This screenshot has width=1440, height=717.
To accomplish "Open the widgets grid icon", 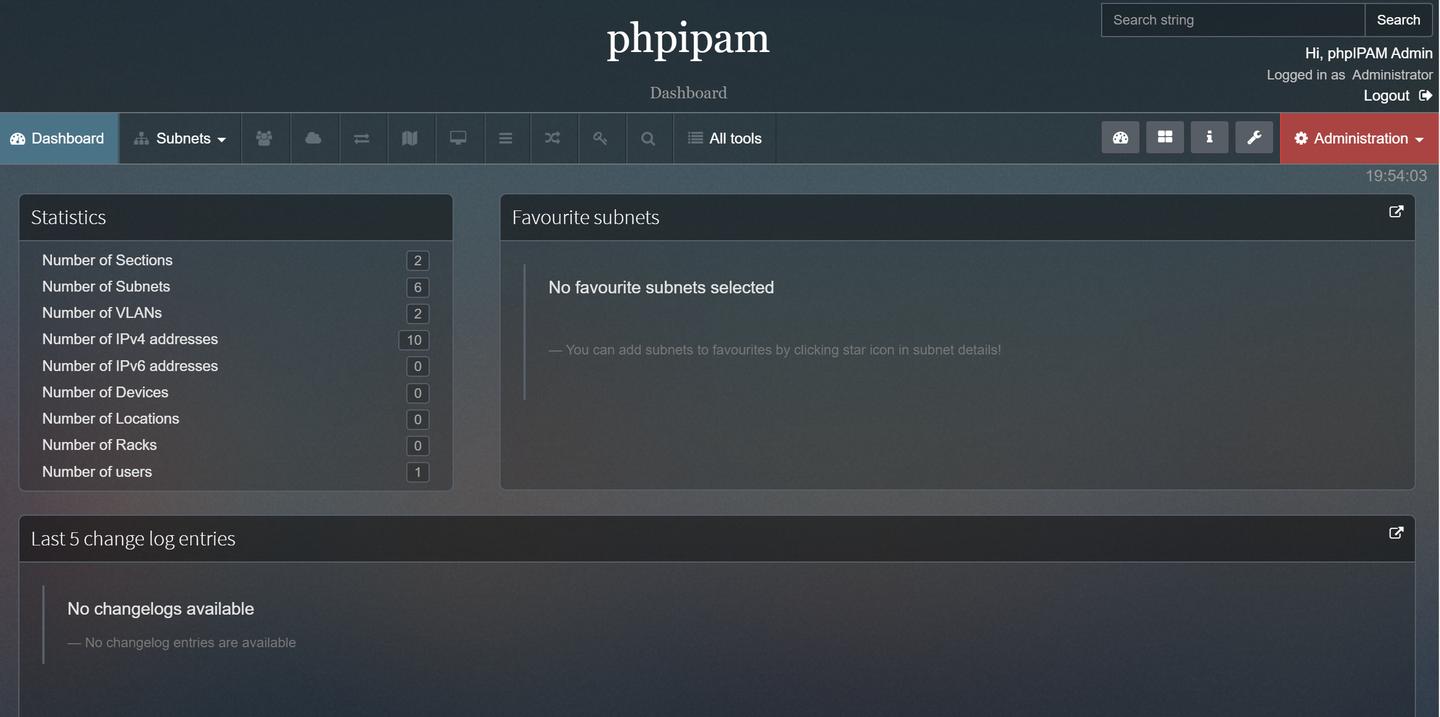I will coord(1164,137).
